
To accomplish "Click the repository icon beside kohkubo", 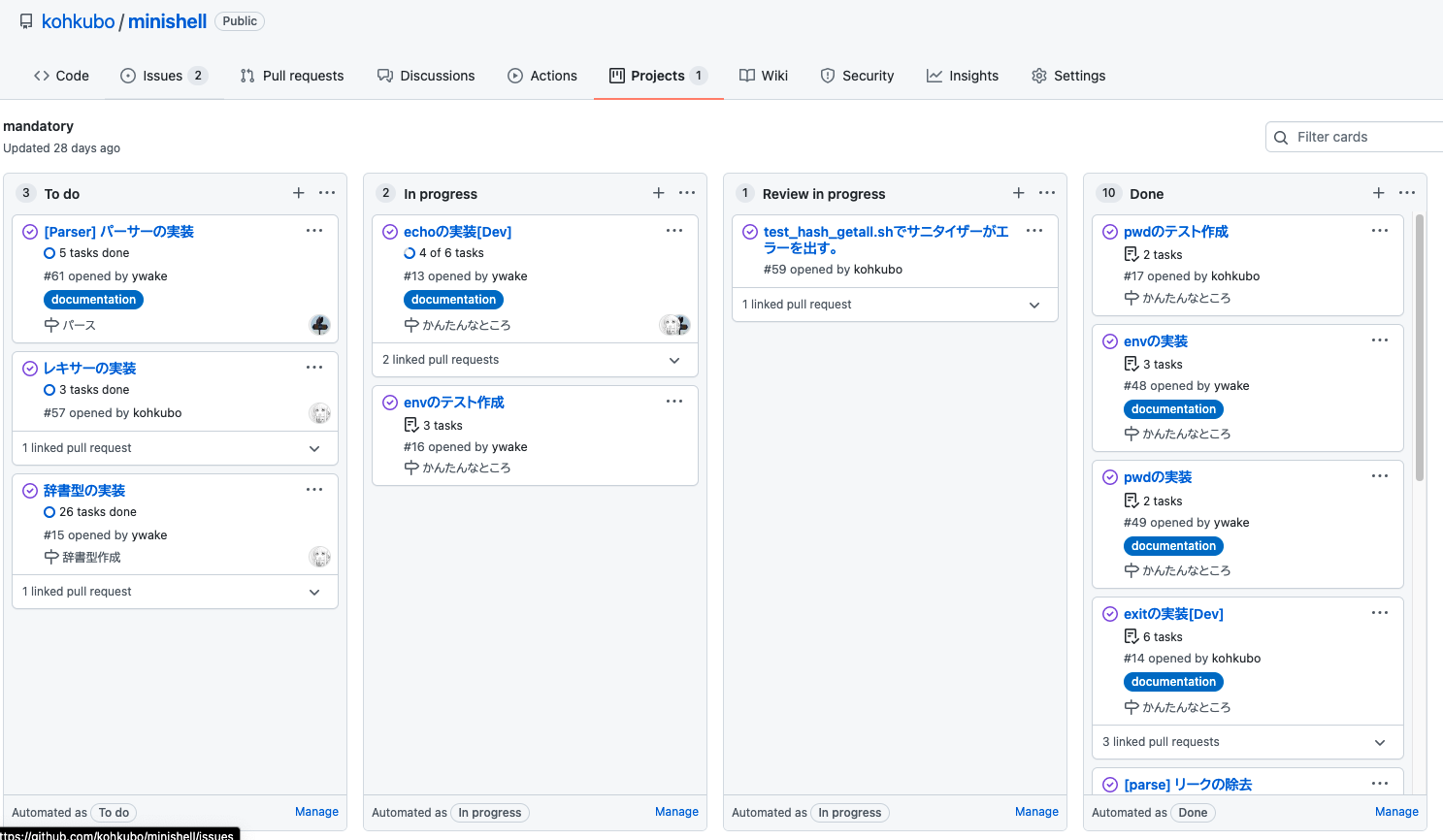I will [x=26, y=21].
